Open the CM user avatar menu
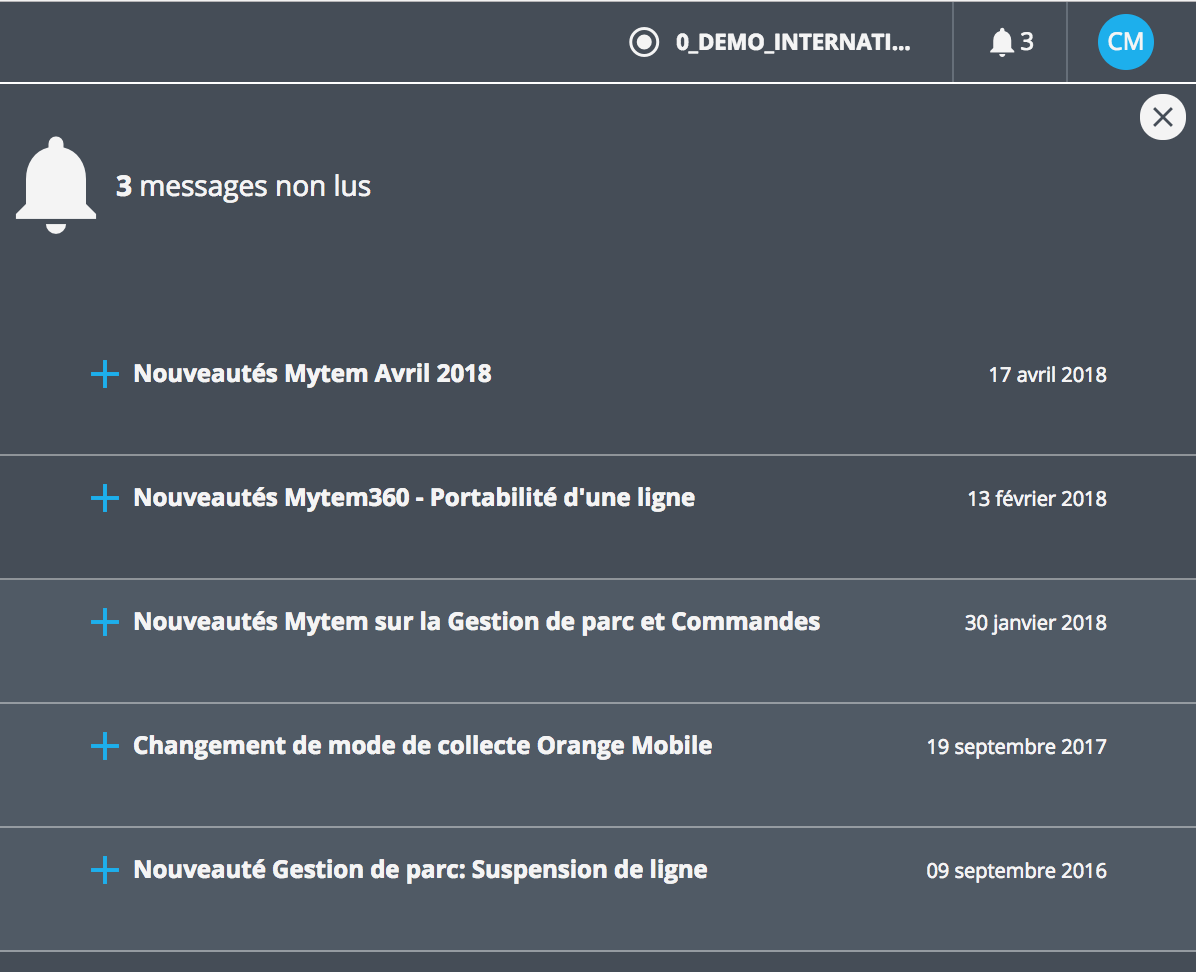Screen dimensions: 1196x972 point(1125,42)
